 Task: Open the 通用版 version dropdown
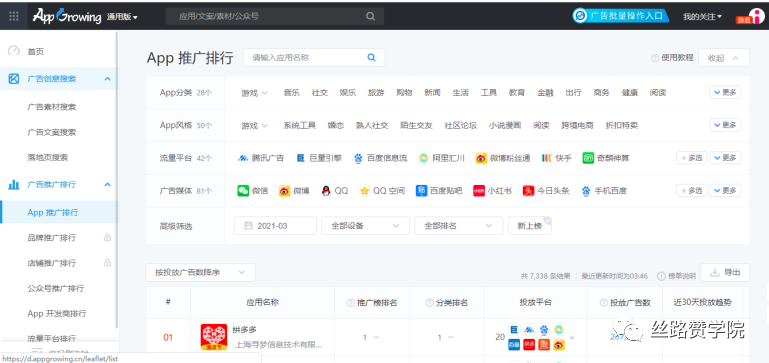pyautogui.click(x=122, y=17)
